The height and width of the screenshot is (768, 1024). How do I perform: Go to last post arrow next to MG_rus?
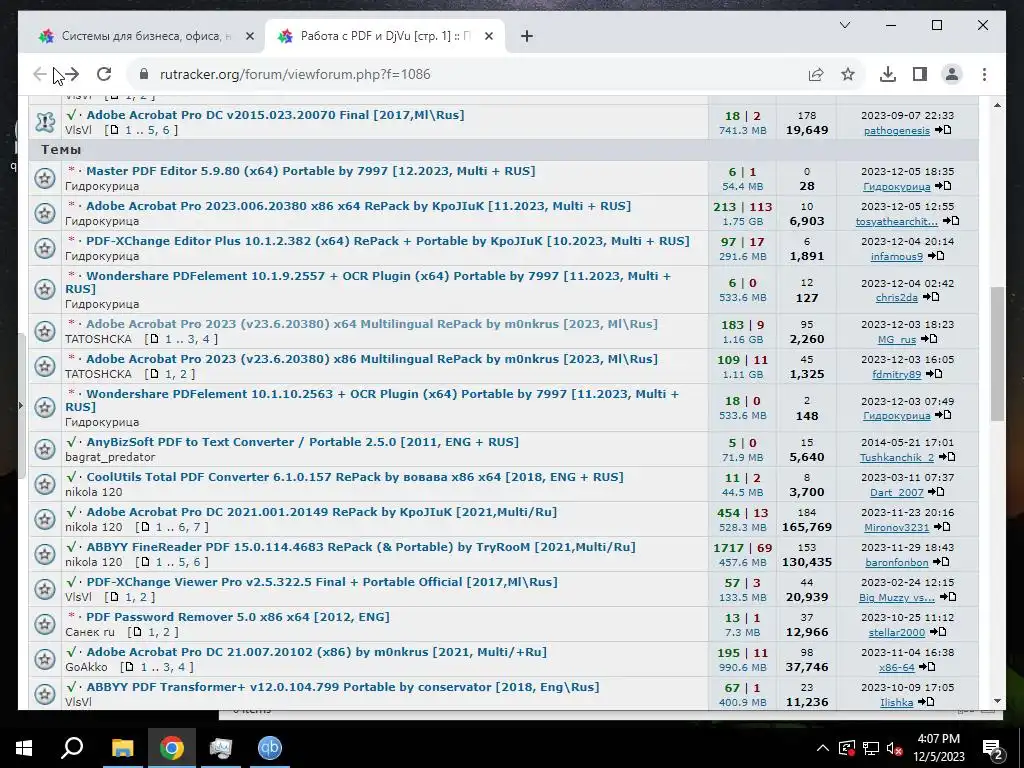click(929, 339)
